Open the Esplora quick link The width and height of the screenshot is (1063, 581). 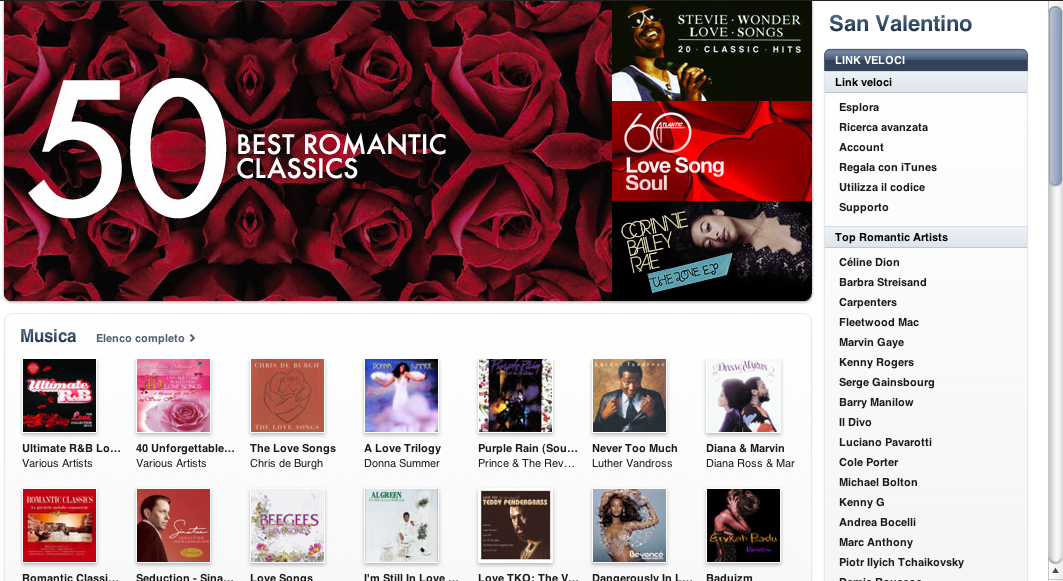coord(859,107)
